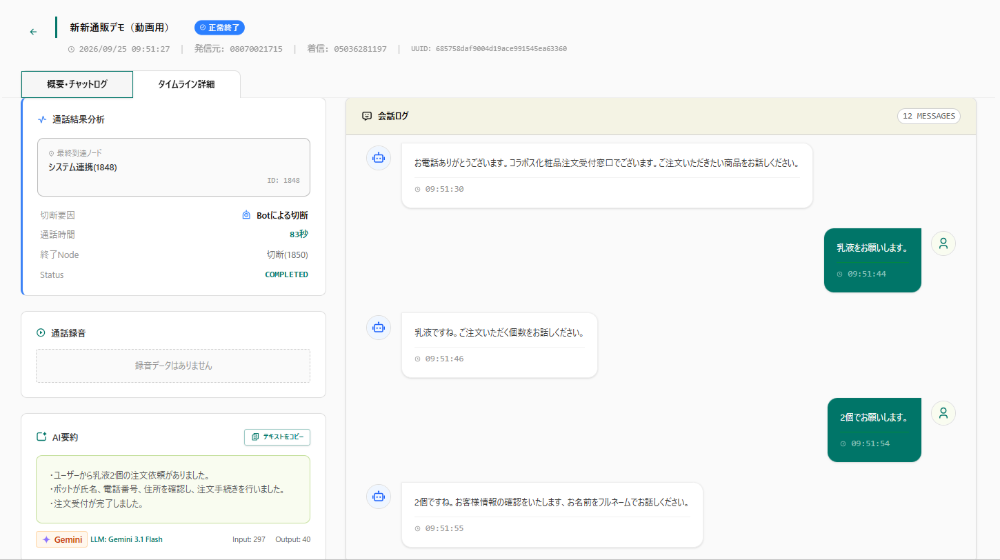Click user avatar next to 乳液をお願いします
Image resolution: width=1000 pixels, height=560 pixels.
pyautogui.click(x=943, y=243)
